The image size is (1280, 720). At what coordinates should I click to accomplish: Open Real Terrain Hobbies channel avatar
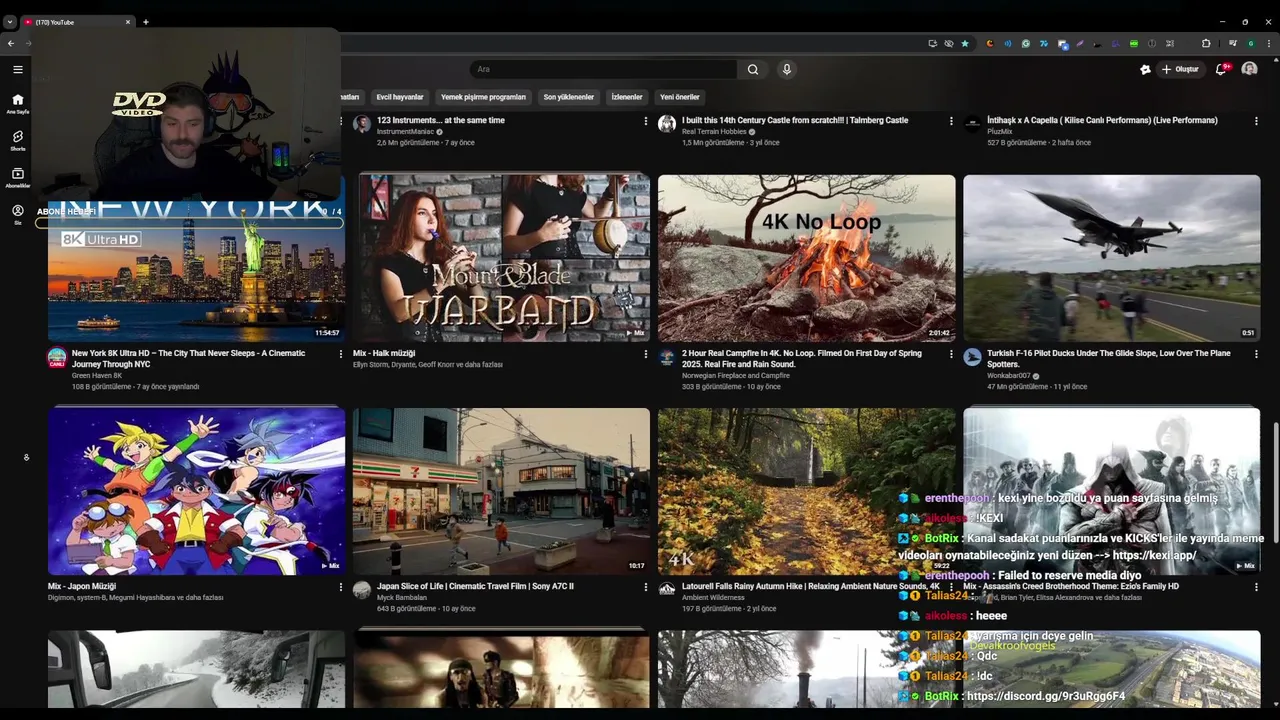[667, 124]
